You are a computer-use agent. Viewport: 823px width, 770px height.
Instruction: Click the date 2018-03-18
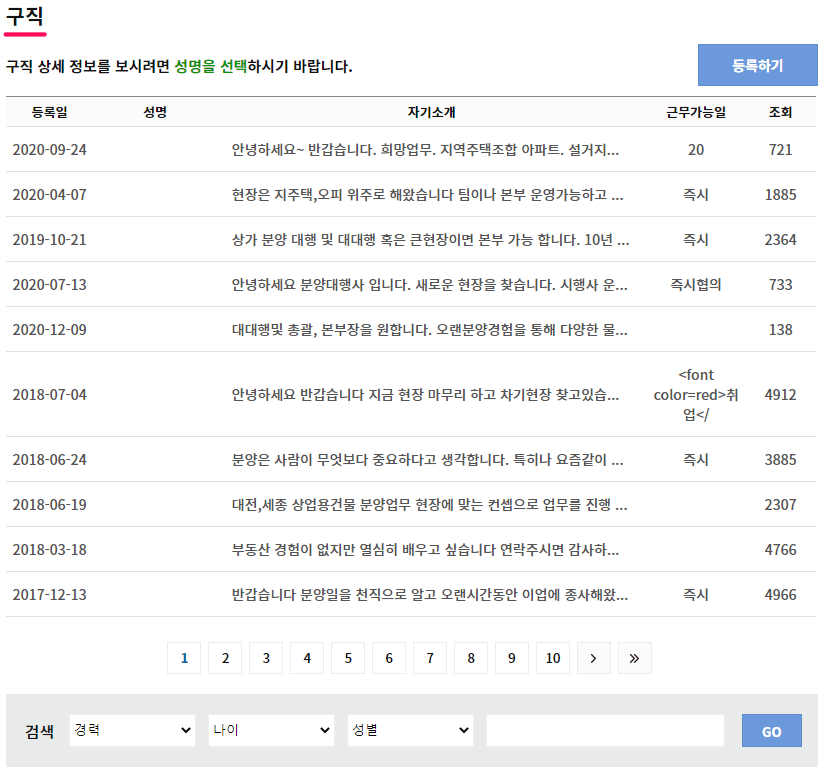coord(49,550)
